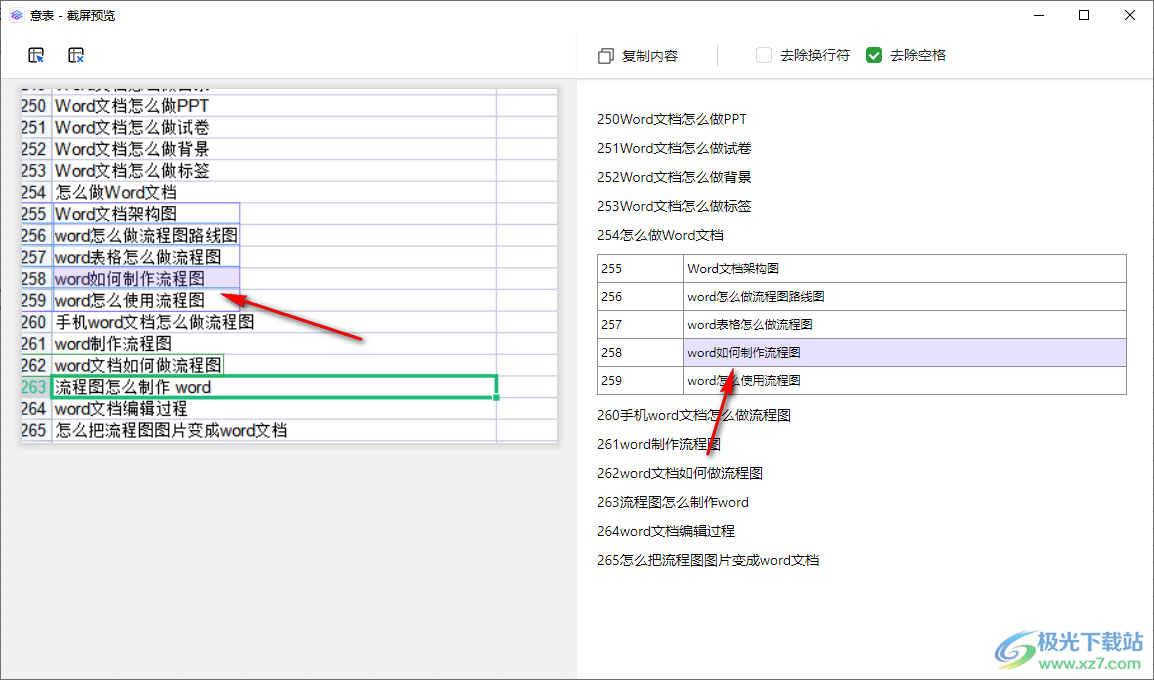Click row number 258 in screenshot preview
Image resolution: width=1154 pixels, height=680 pixels.
[35, 279]
